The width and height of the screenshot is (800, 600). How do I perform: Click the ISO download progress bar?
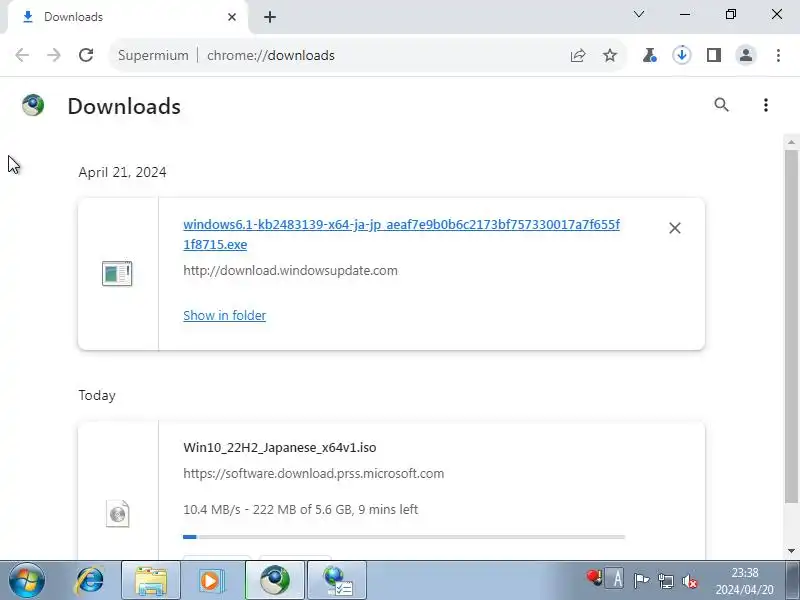pyautogui.click(x=404, y=537)
